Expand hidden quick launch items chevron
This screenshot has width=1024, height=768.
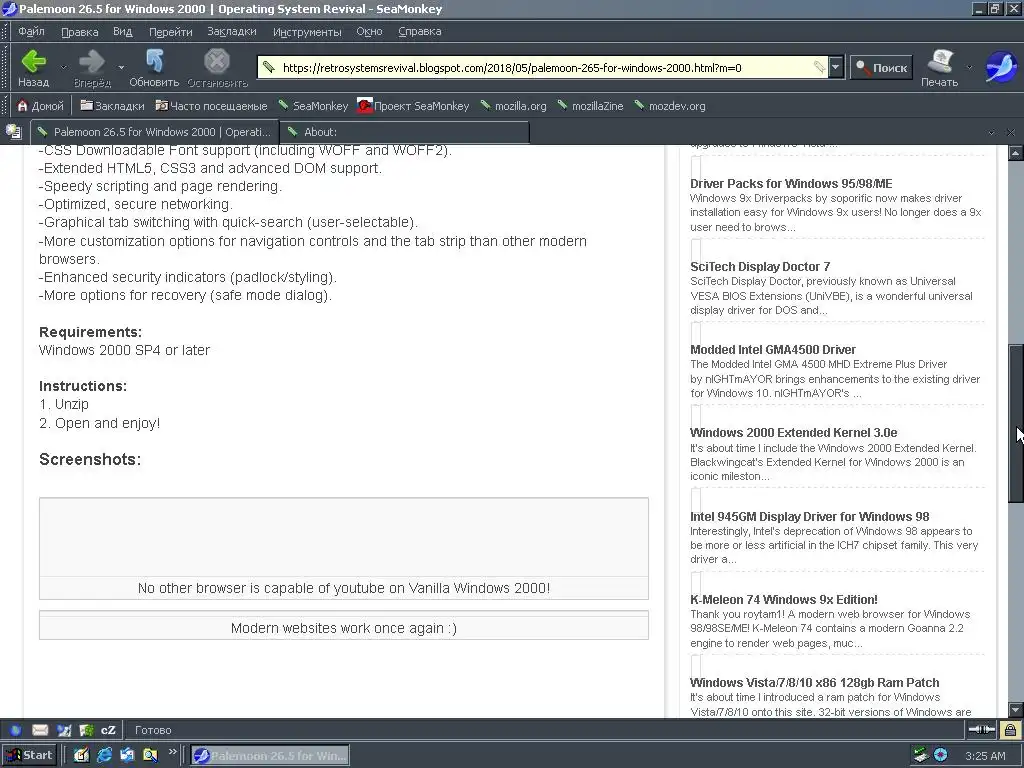(172, 752)
